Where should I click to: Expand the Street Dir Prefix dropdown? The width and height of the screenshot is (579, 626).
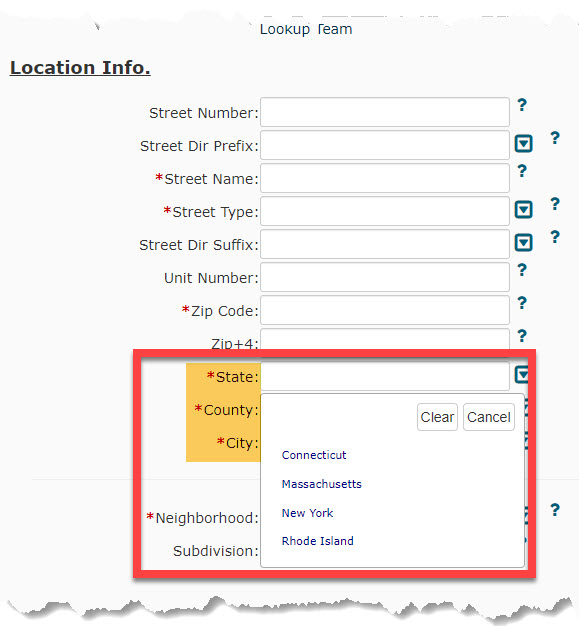[x=523, y=144]
